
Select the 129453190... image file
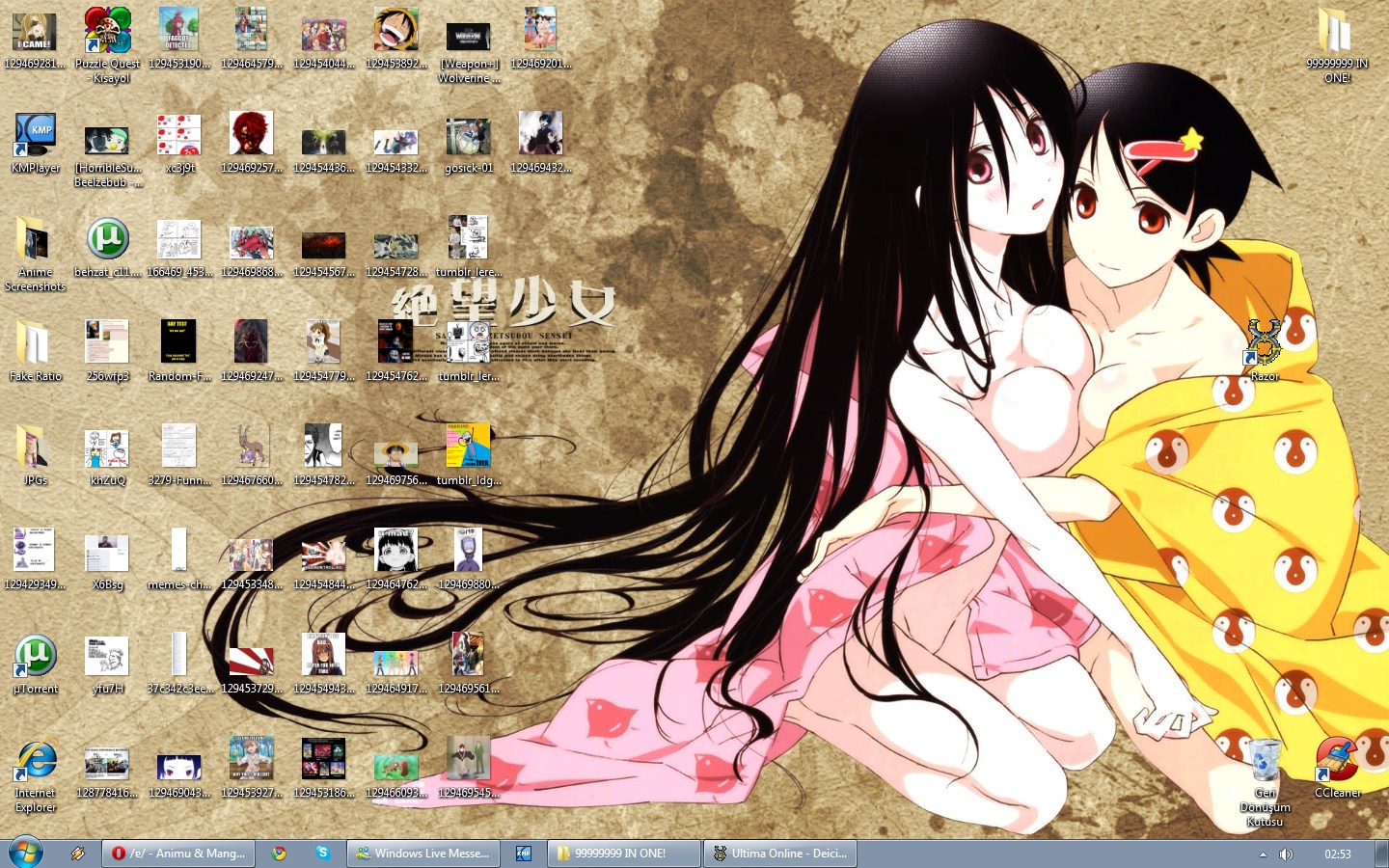(x=179, y=31)
